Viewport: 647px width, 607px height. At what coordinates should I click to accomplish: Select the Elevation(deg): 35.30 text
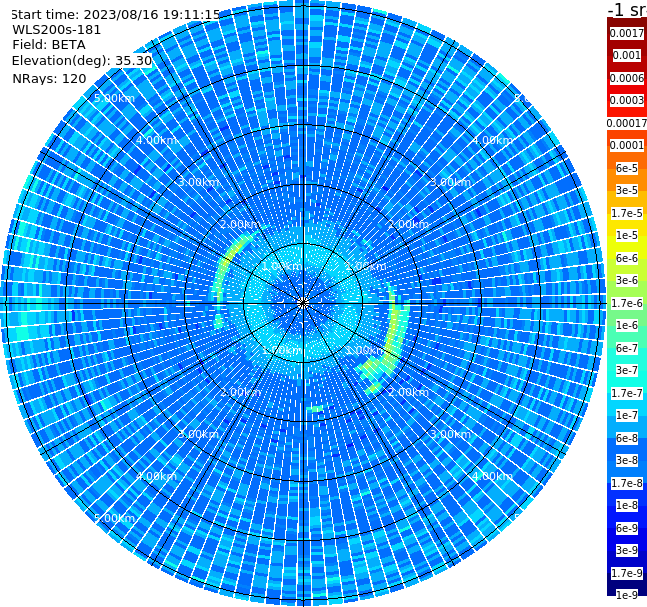(82, 61)
